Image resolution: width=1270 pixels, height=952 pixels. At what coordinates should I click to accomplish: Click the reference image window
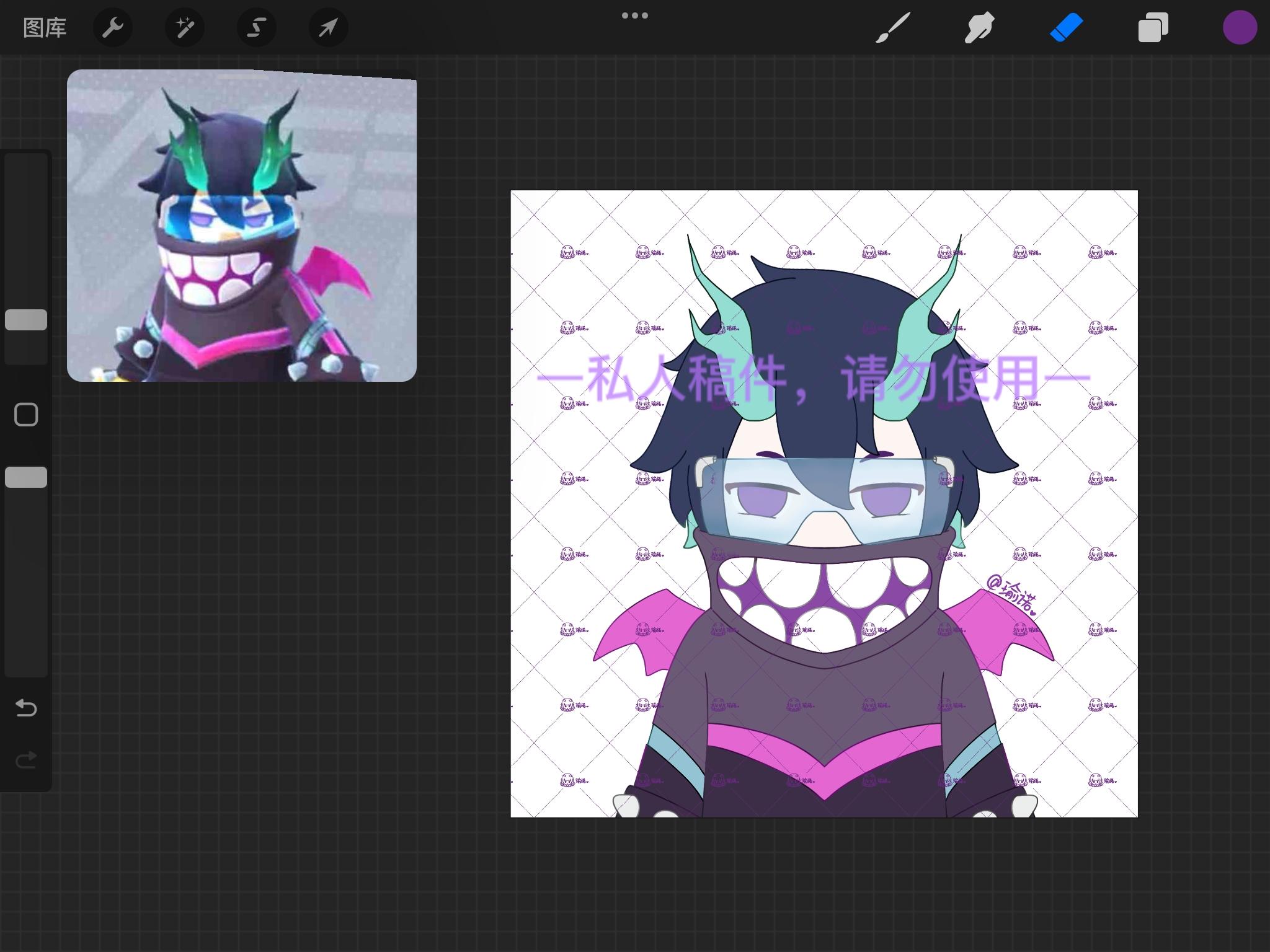tap(242, 226)
